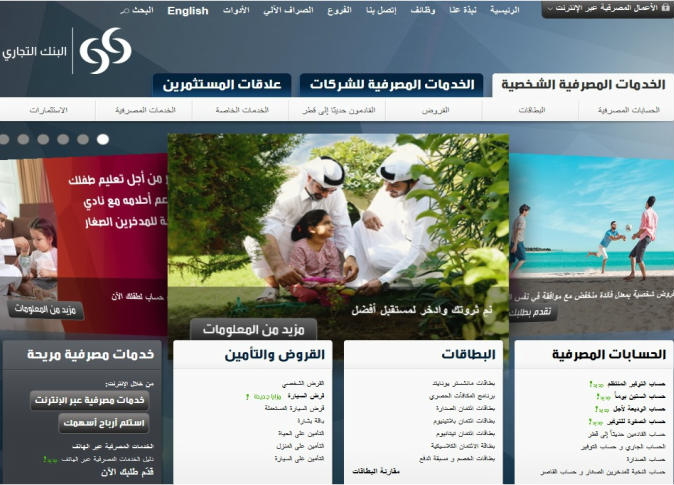Image resolution: width=674 pixels, height=485 pixels.
Task: Click the خدمات مصرفية مريحة panel heading
Action: pyautogui.click(x=90, y=354)
